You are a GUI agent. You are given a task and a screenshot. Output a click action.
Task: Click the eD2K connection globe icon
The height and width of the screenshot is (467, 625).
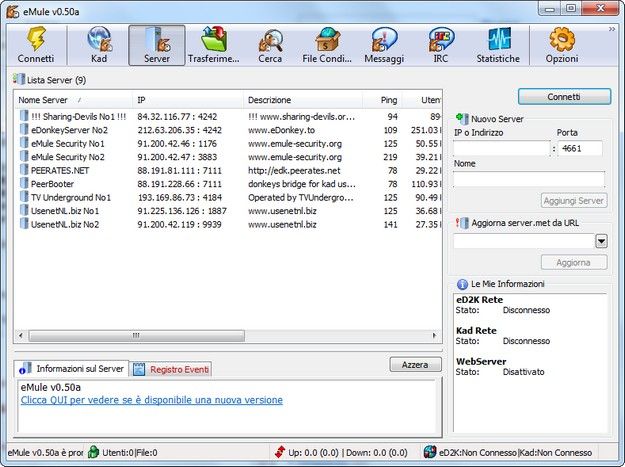(430, 452)
